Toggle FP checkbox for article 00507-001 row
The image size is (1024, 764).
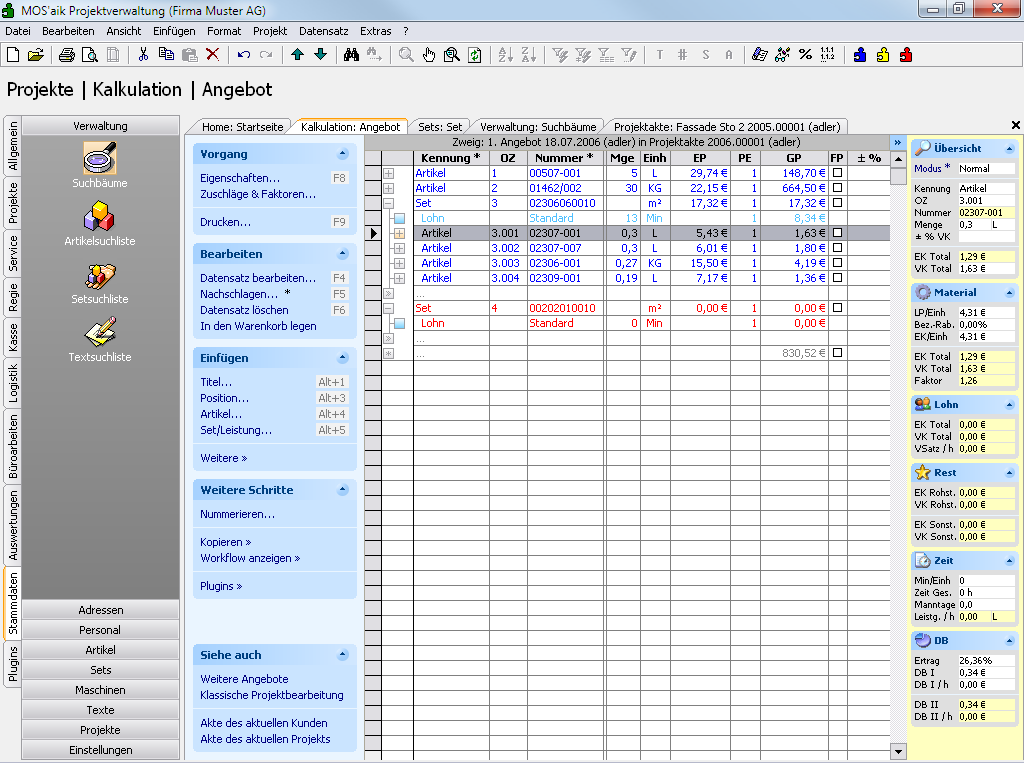click(837, 173)
